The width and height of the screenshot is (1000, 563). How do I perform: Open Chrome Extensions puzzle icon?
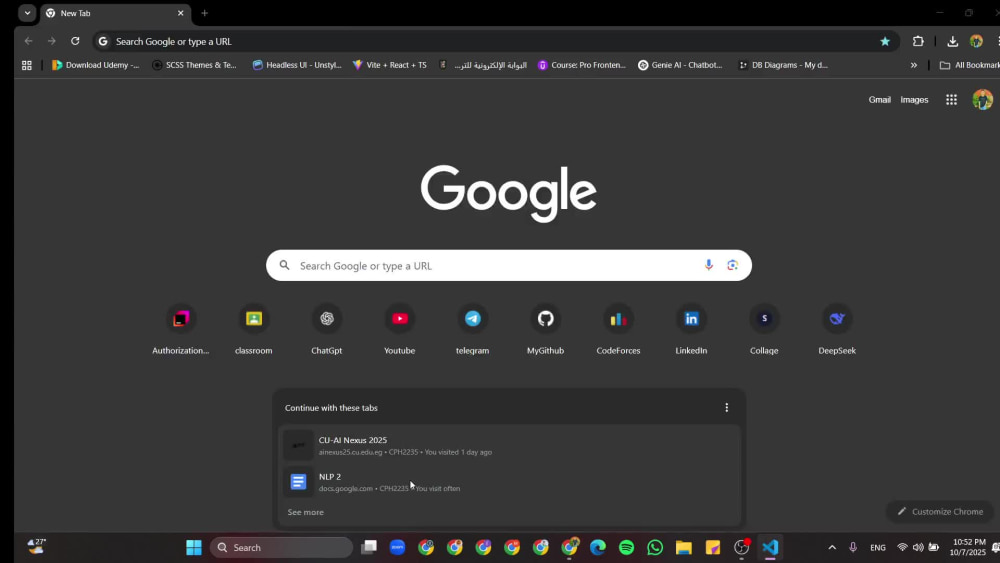pos(918,41)
